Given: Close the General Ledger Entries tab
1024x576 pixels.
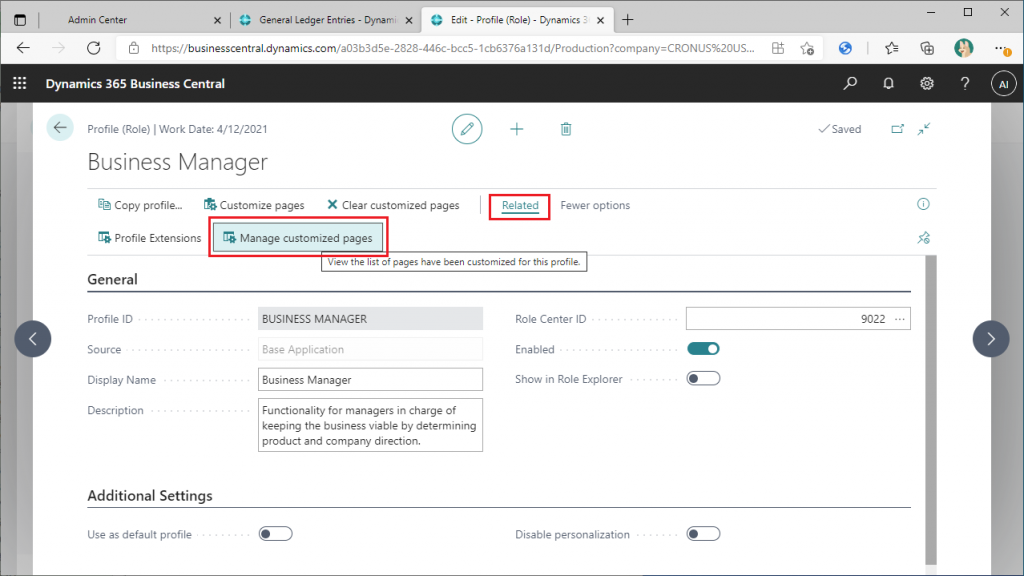Looking at the screenshot, I should [409, 20].
